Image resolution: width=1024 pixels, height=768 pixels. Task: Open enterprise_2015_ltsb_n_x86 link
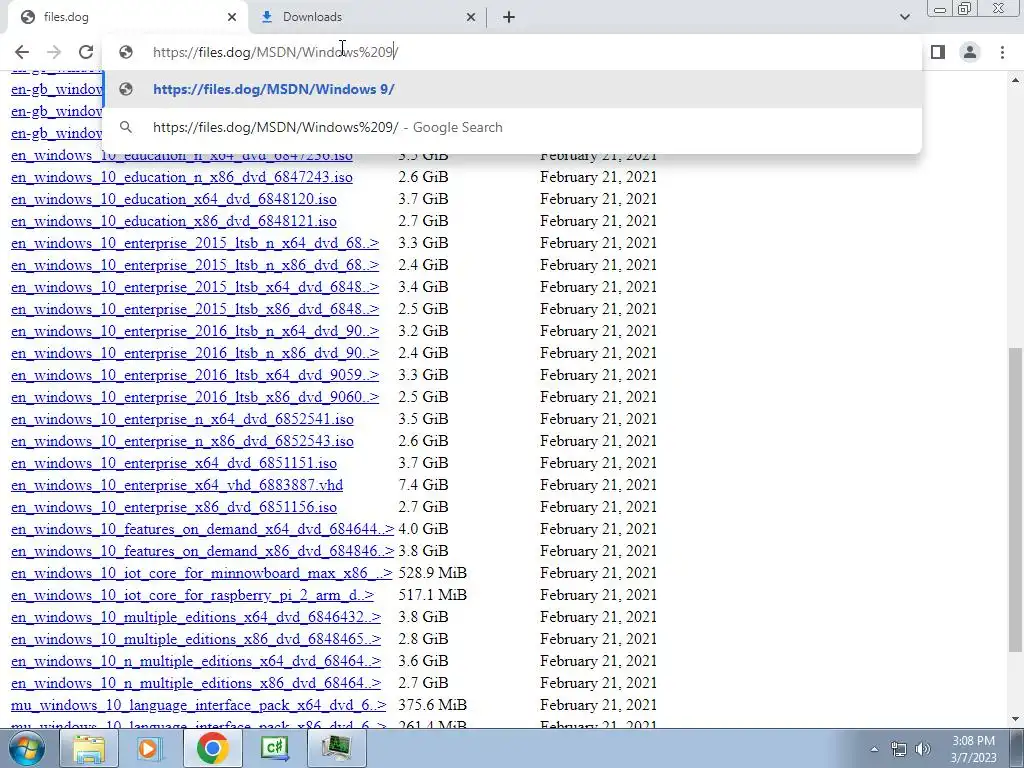tap(195, 265)
